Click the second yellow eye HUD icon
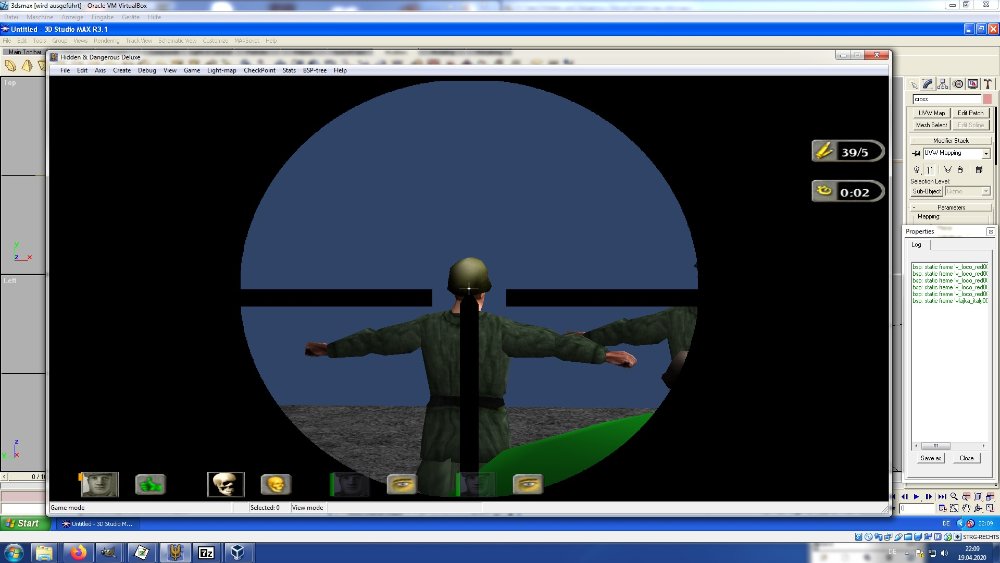The image size is (1000, 563). (528, 485)
